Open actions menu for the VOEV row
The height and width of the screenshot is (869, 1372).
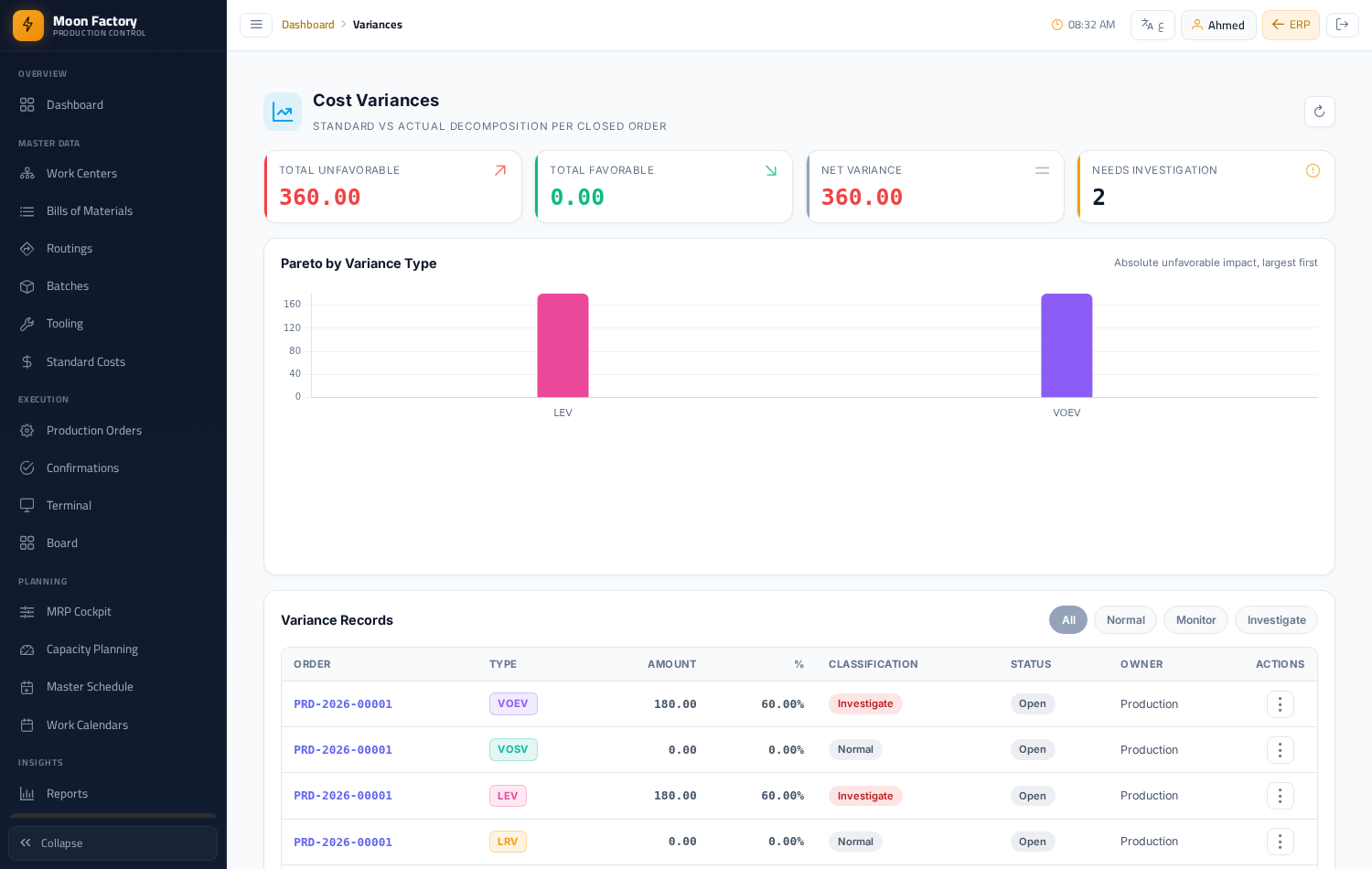tap(1280, 704)
